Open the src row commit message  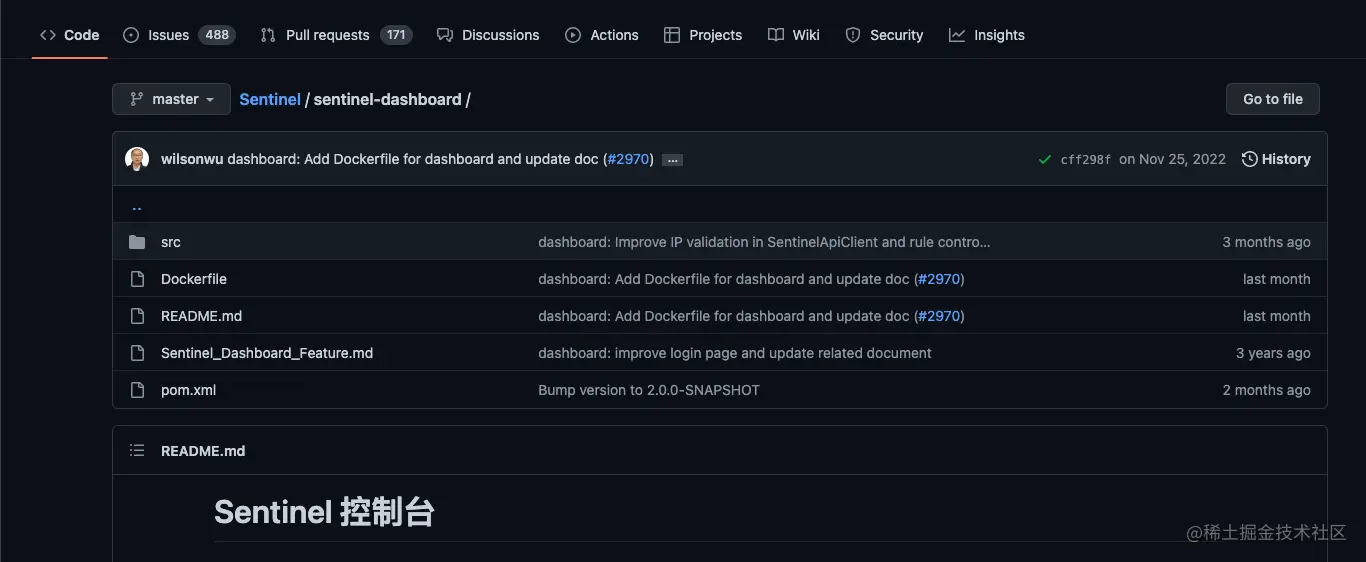pos(764,242)
